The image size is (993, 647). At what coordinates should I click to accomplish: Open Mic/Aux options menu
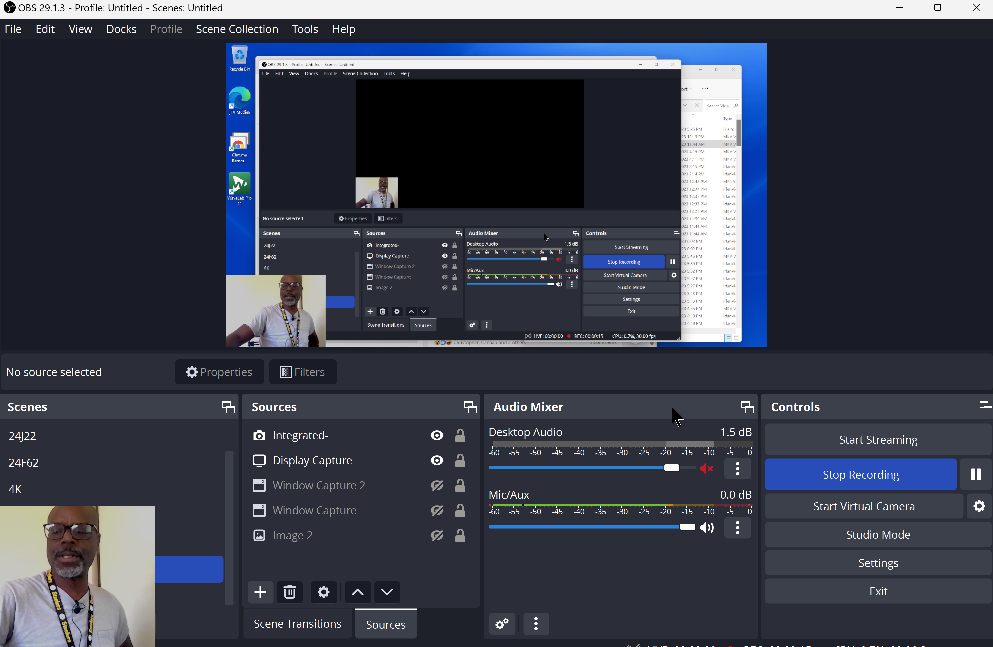tap(737, 527)
